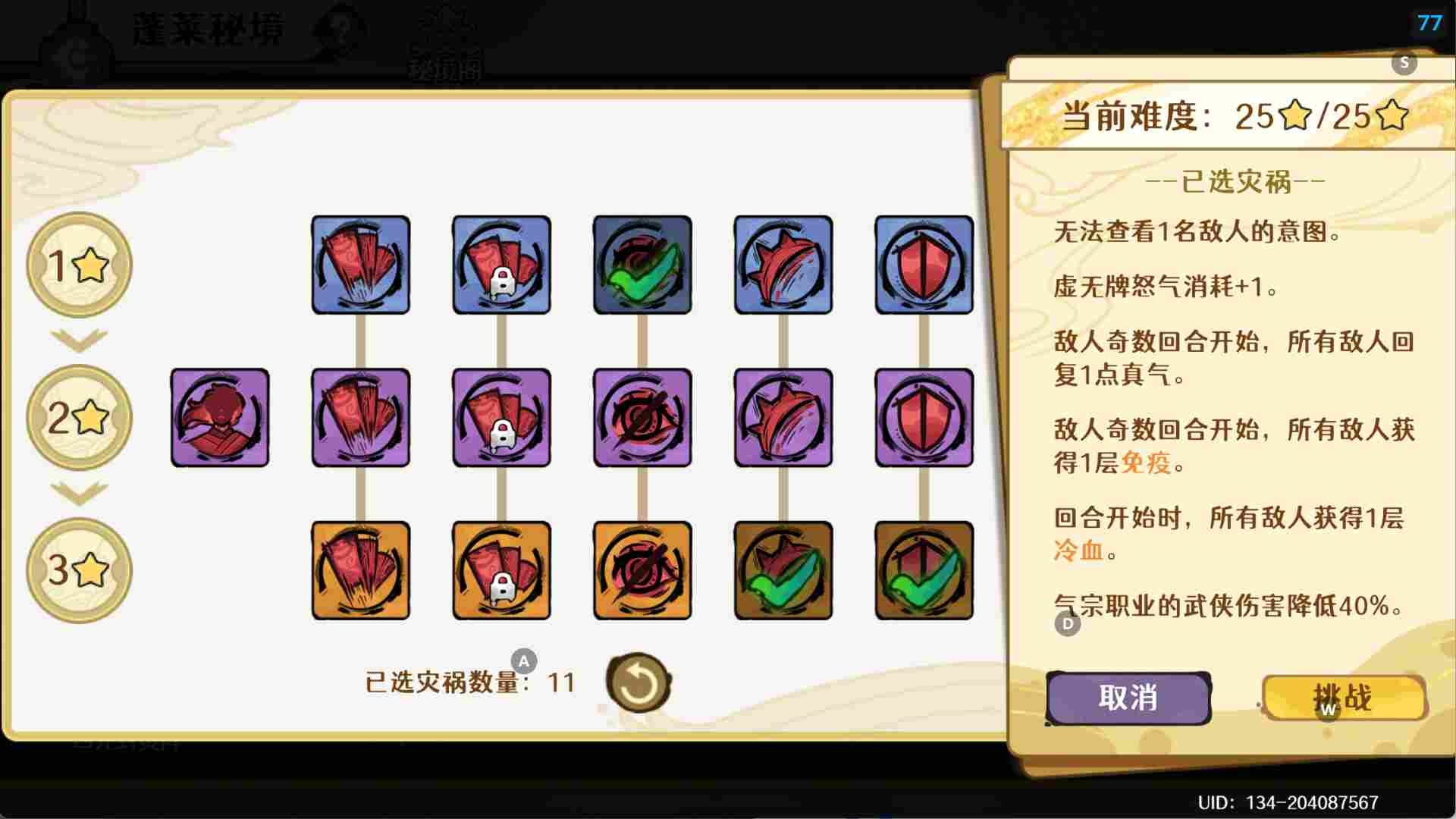Select the purple shield calamity icon

click(x=924, y=418)
